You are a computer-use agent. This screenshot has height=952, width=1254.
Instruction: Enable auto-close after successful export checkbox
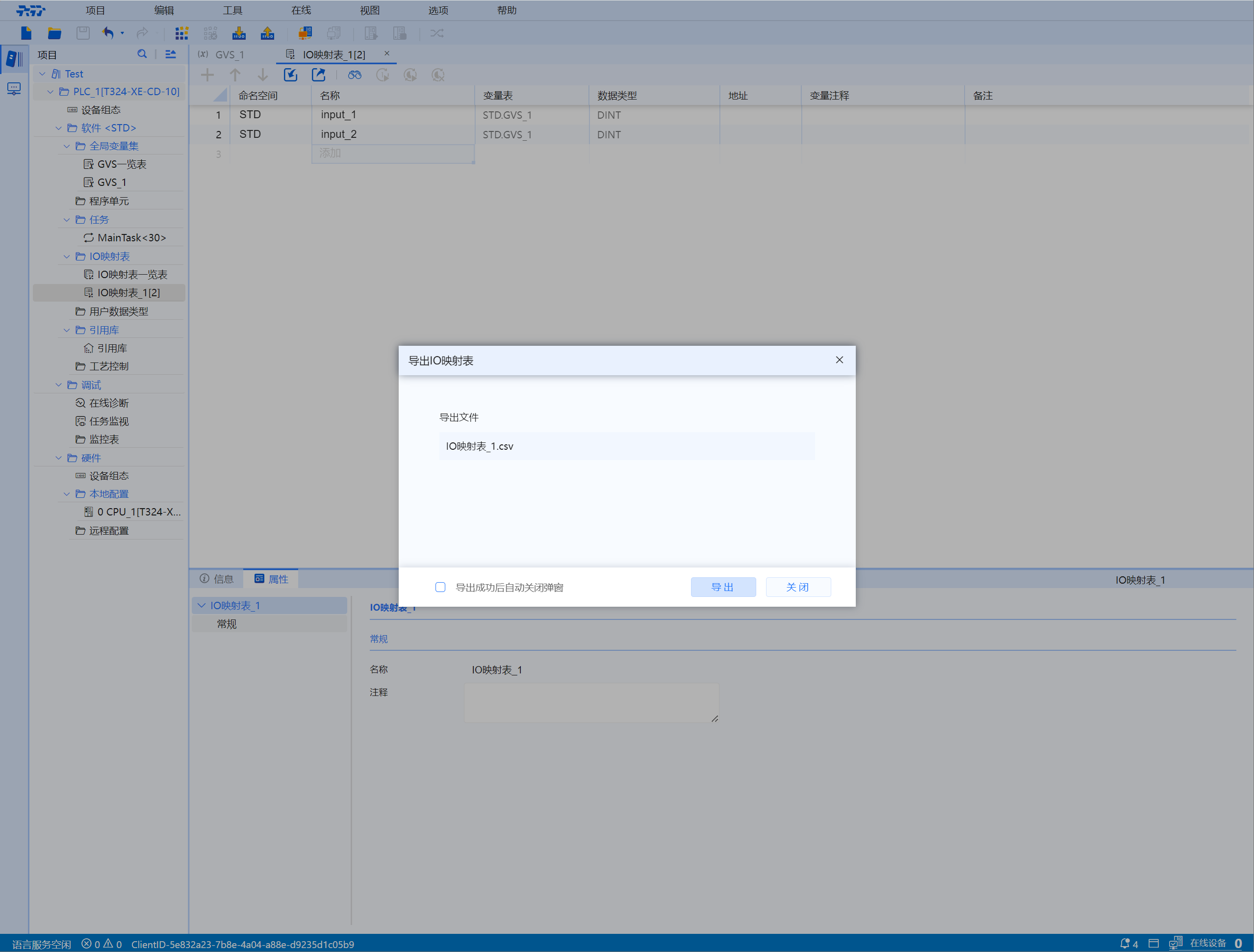point(440,587)
